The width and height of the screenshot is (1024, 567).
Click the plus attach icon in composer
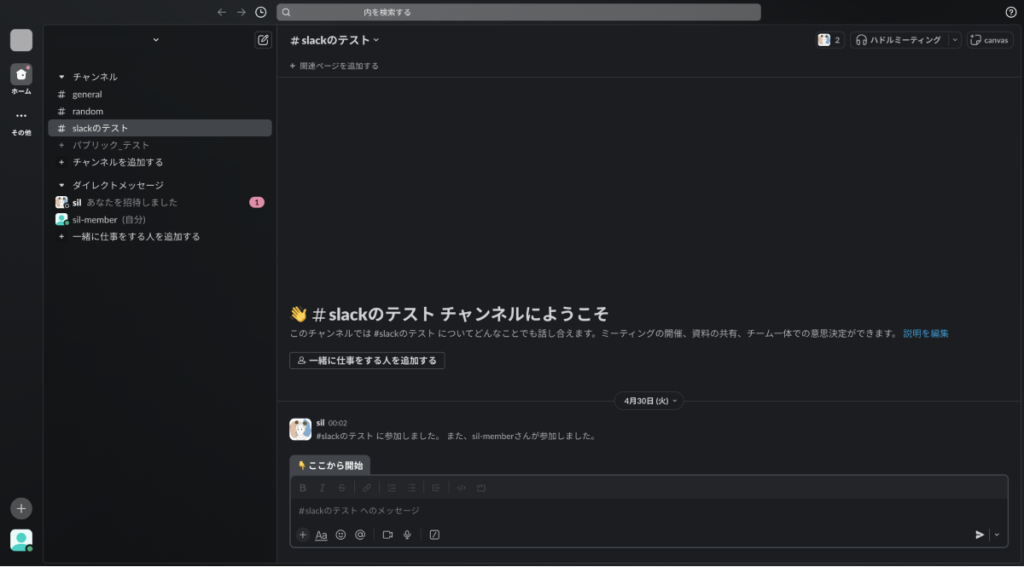(303, 535)
